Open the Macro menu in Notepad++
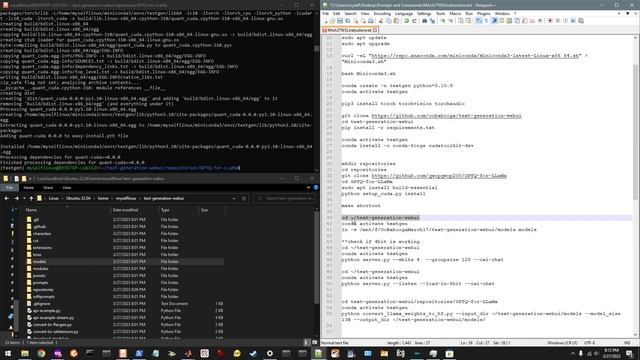 click(x=455, y=13)
